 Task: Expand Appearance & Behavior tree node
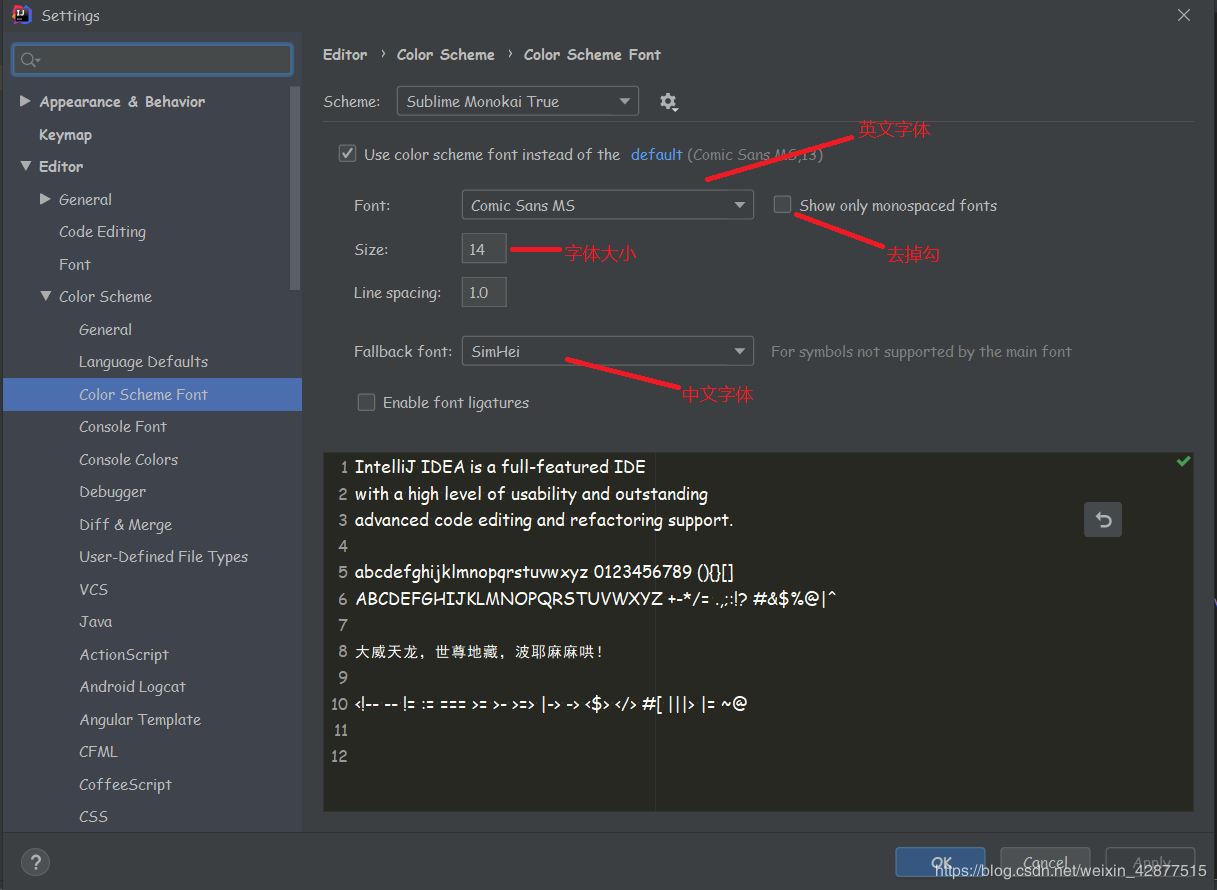25,101
